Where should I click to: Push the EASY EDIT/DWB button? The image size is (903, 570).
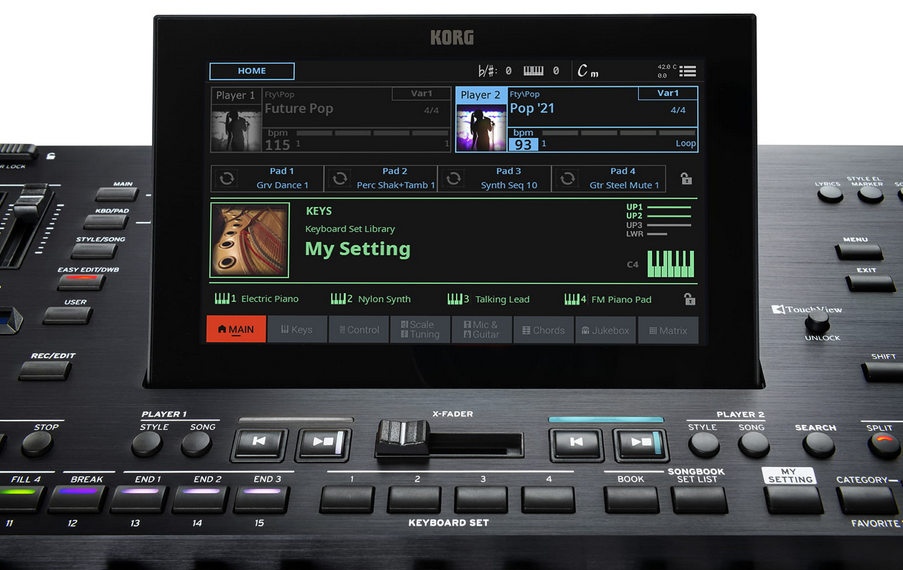click(81, 282)
